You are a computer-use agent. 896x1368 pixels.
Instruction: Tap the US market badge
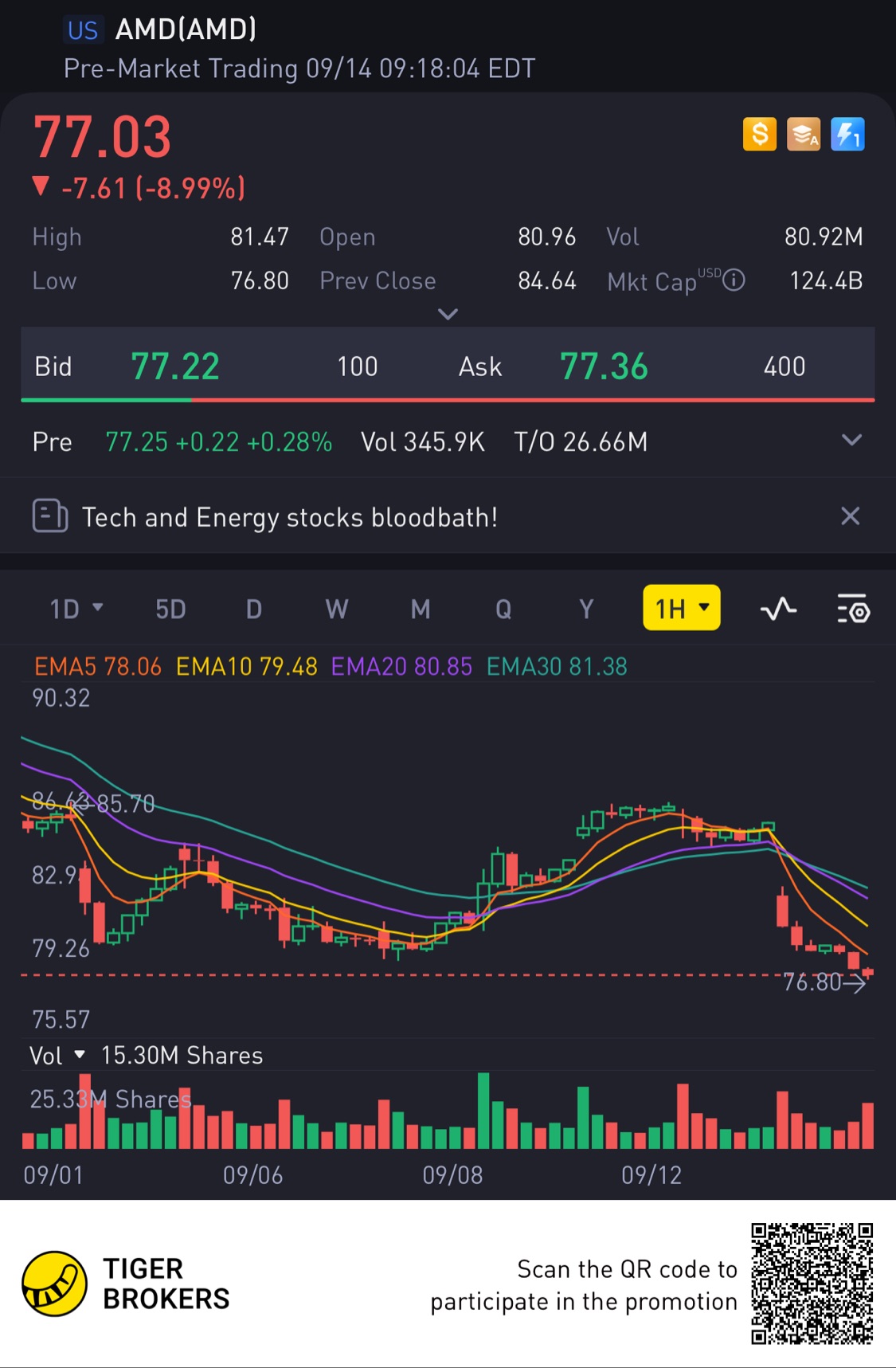pos(82,30)
